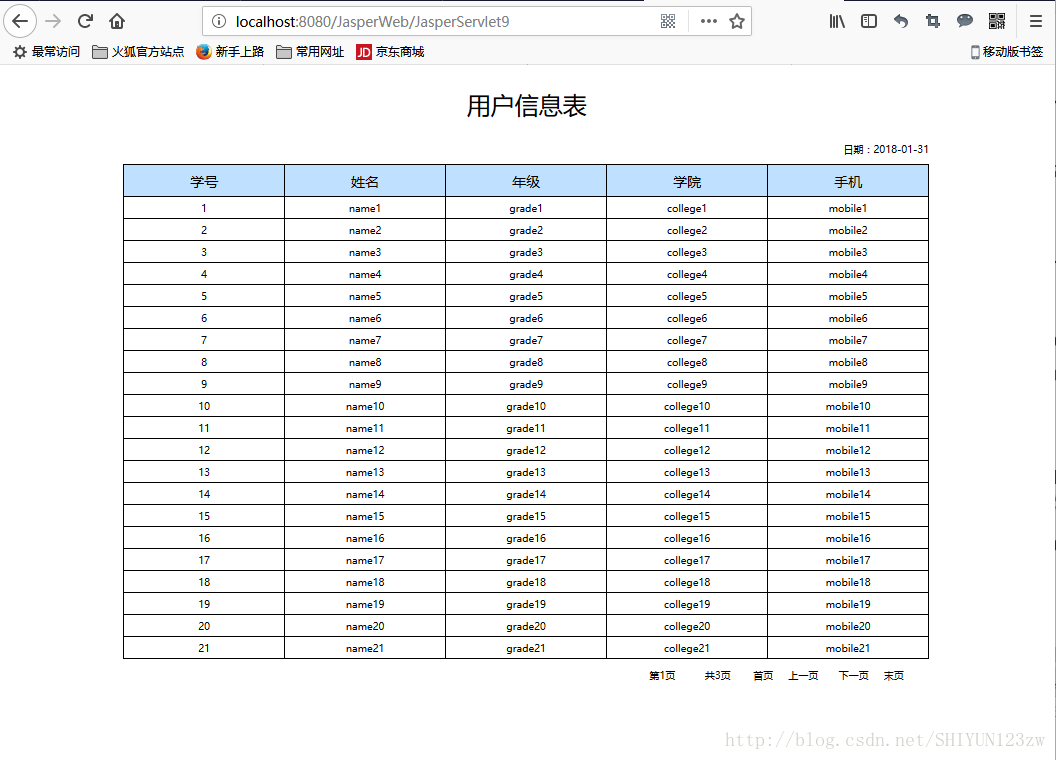Click the QR code icon in address bar

click(668, 22)
